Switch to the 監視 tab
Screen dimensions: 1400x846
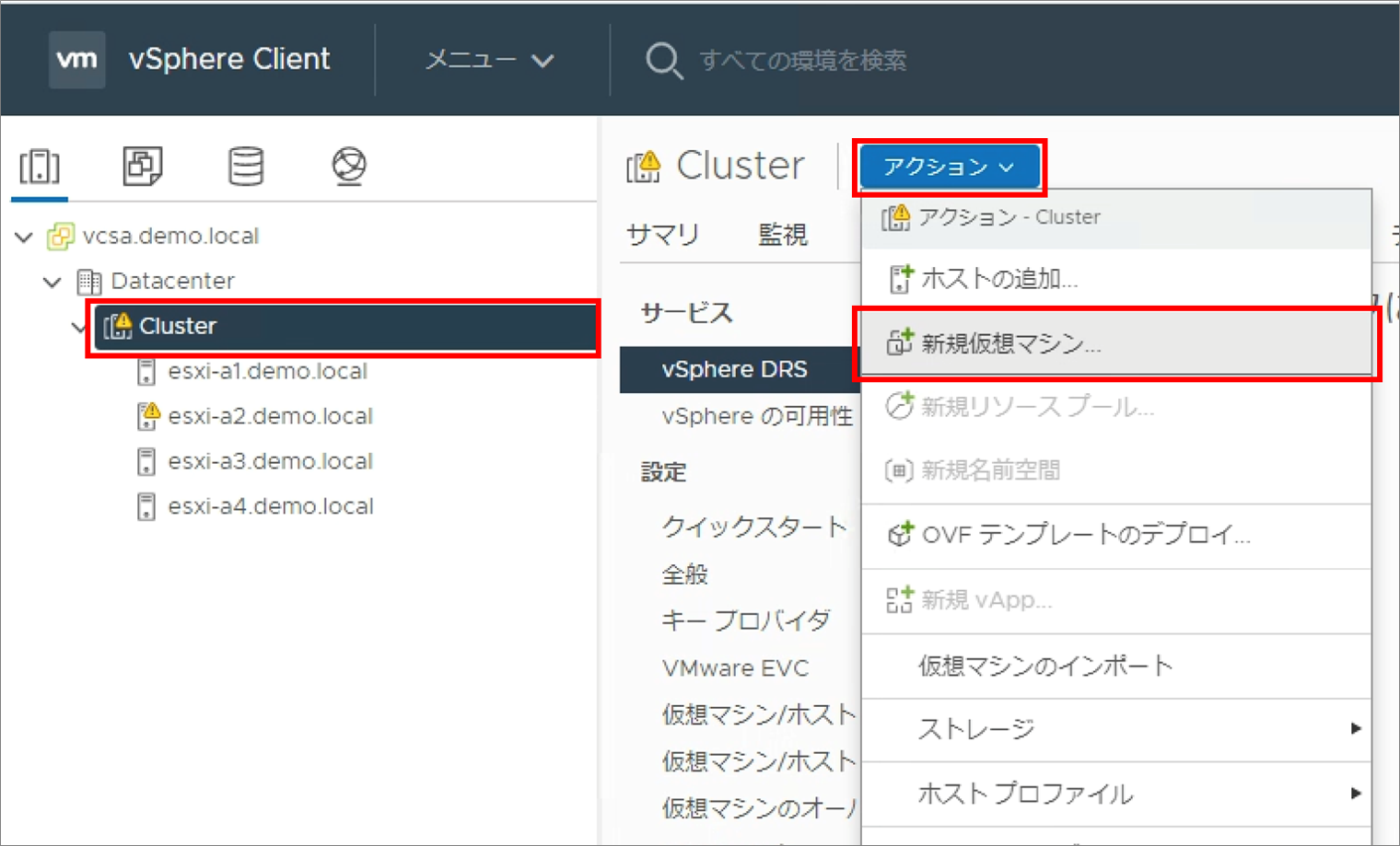point(783,235)
